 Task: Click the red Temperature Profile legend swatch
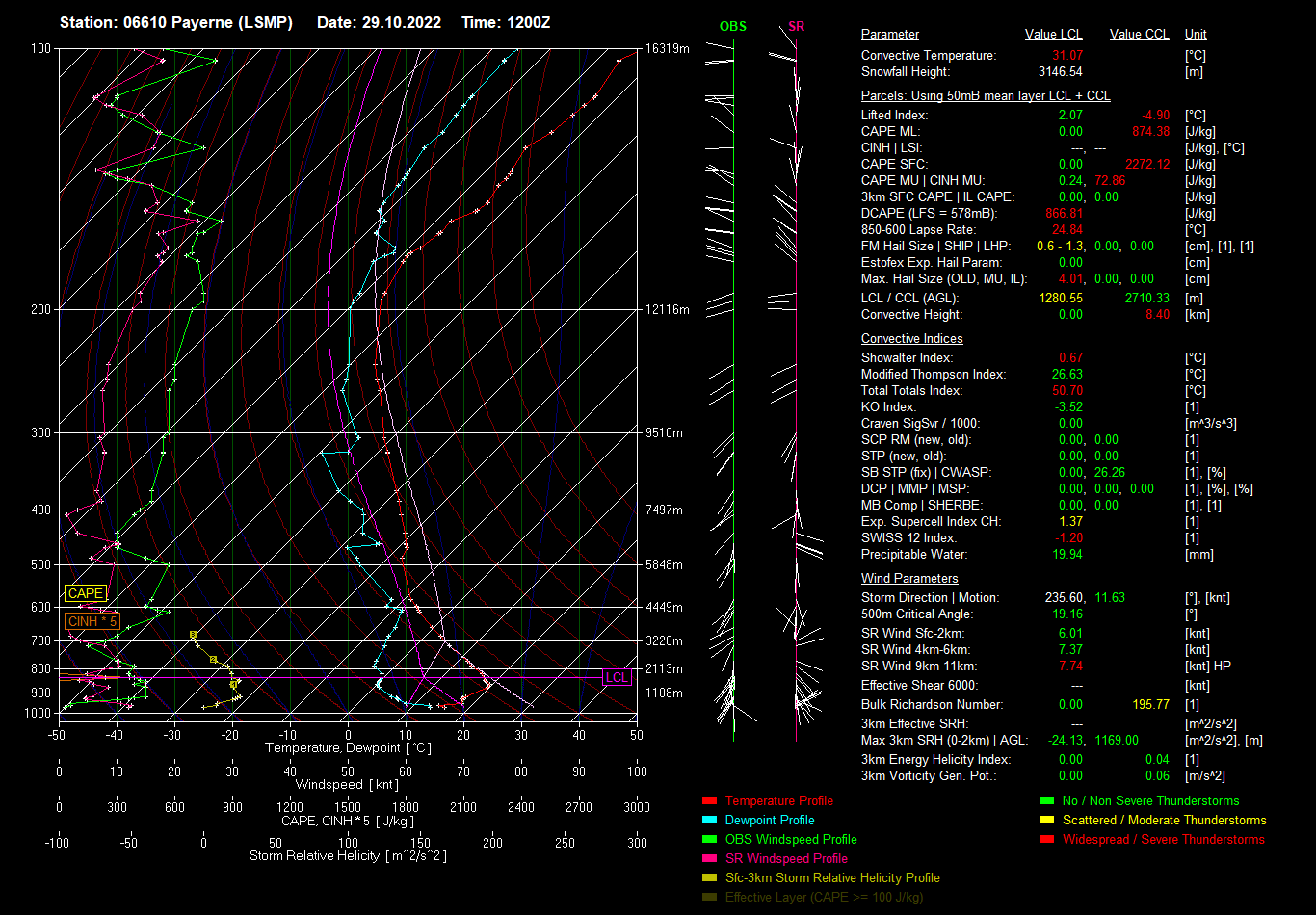click(x=710, y=801)
